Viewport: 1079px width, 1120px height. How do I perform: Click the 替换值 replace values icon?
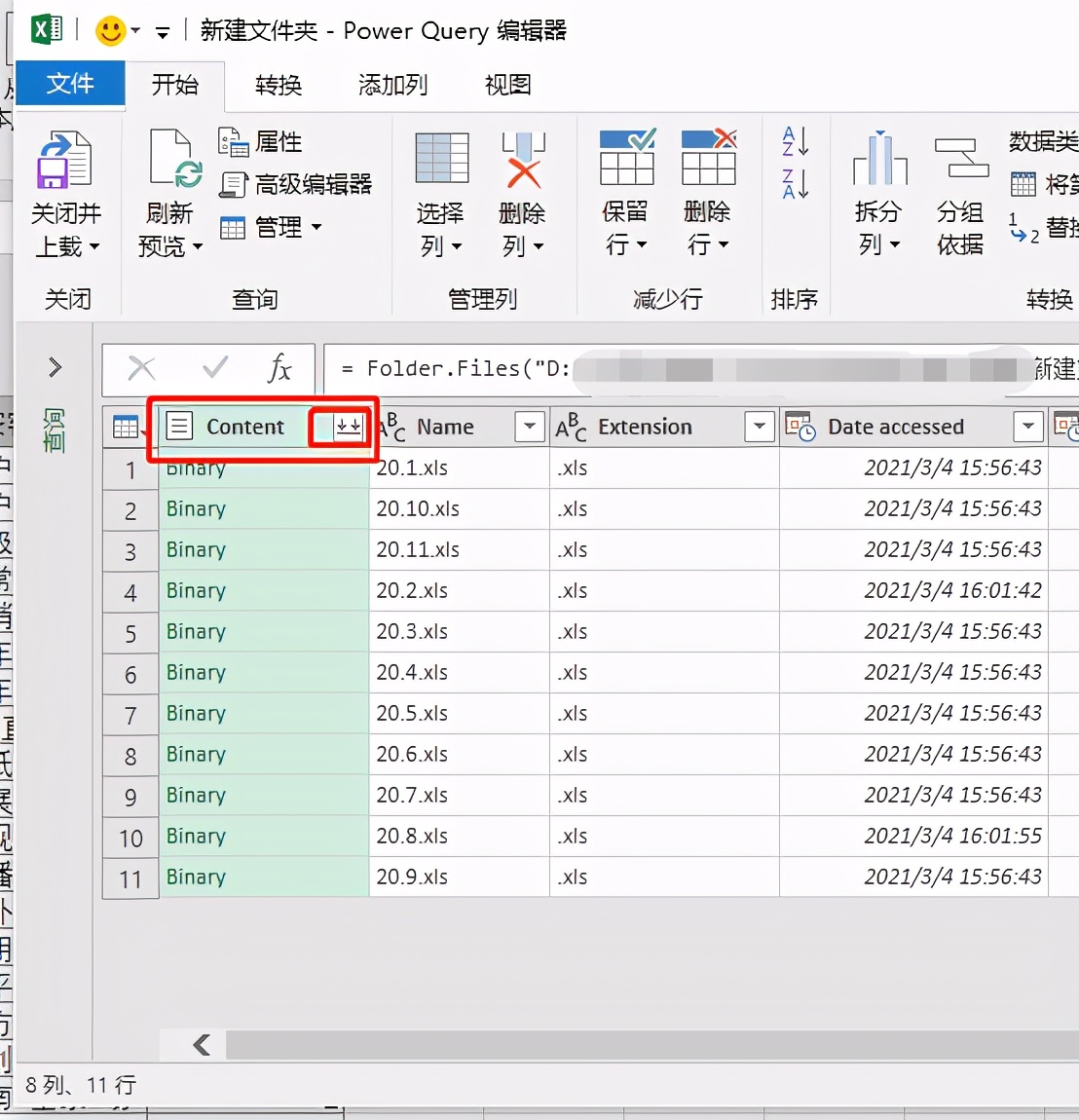[x=1023, y=228]
